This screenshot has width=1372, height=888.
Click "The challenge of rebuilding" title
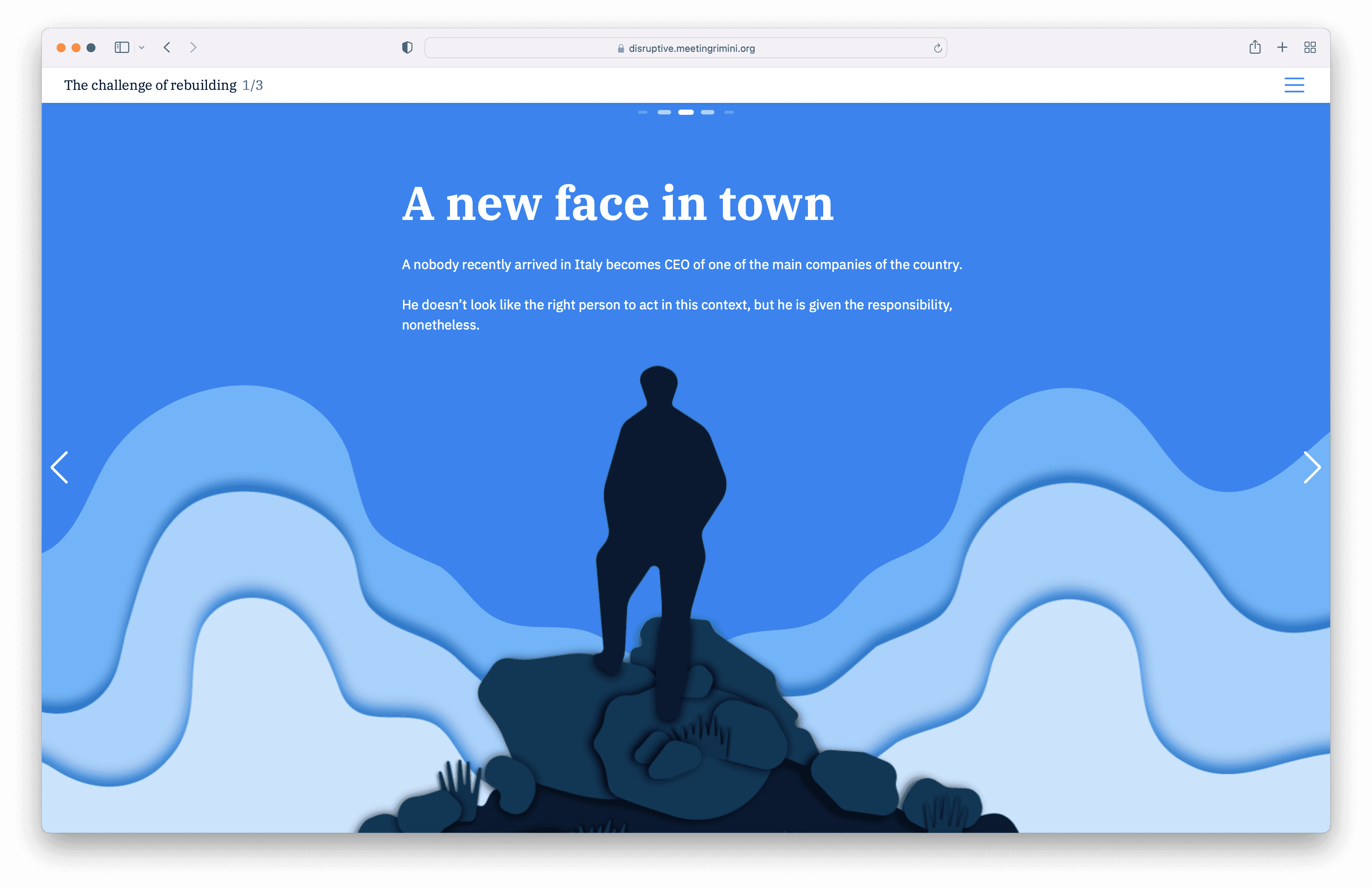[151, 85]
